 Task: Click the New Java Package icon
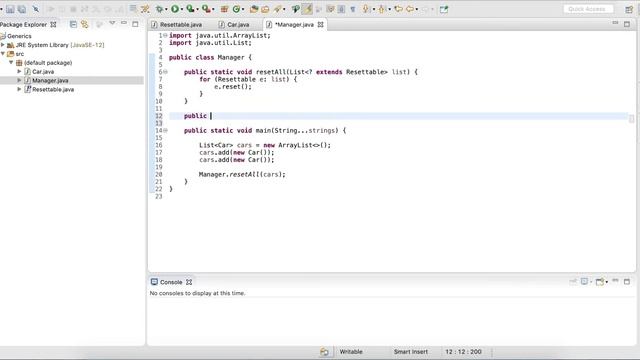coord(224,9)
